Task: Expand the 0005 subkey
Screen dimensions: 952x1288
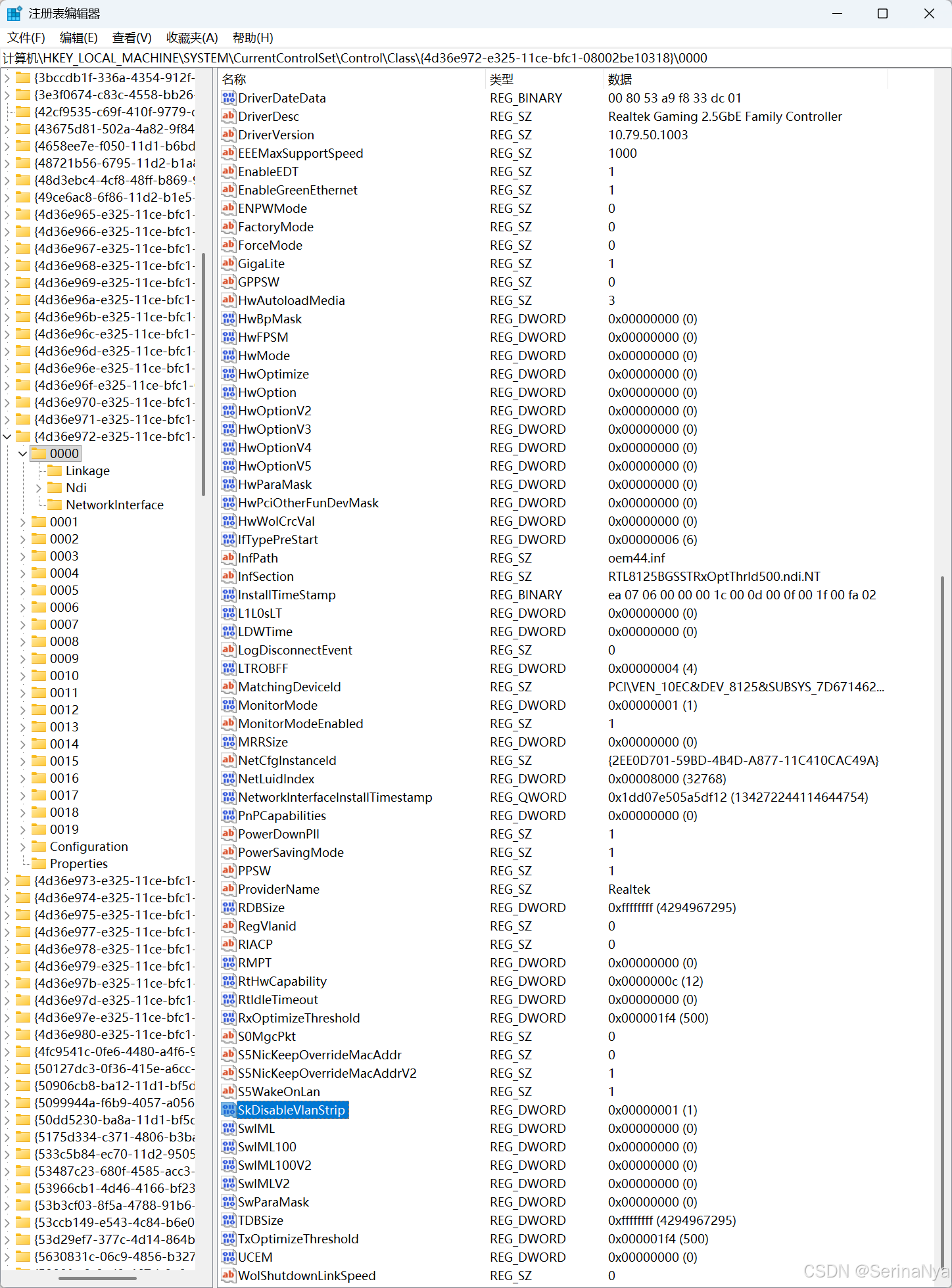Action: tap(23, 590)
